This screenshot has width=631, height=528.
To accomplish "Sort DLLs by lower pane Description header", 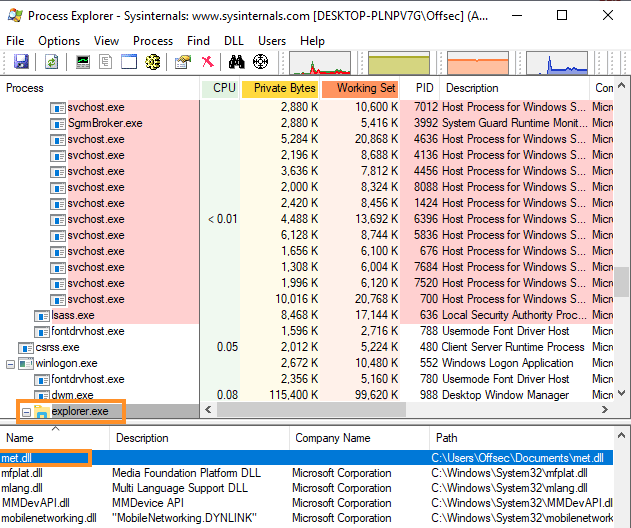I will [200, 438].
